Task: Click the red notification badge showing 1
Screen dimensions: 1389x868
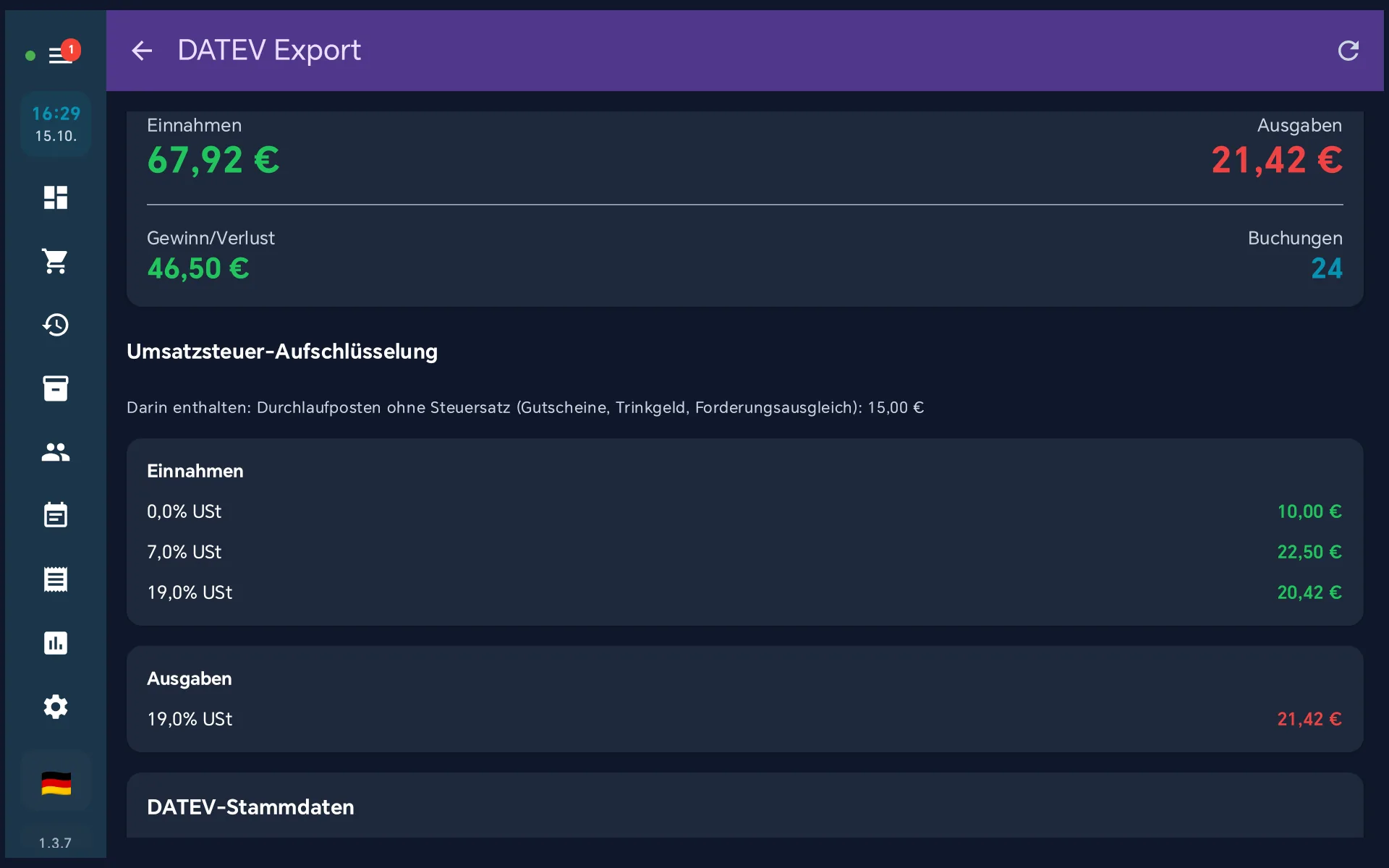Action: click(71, 50)
